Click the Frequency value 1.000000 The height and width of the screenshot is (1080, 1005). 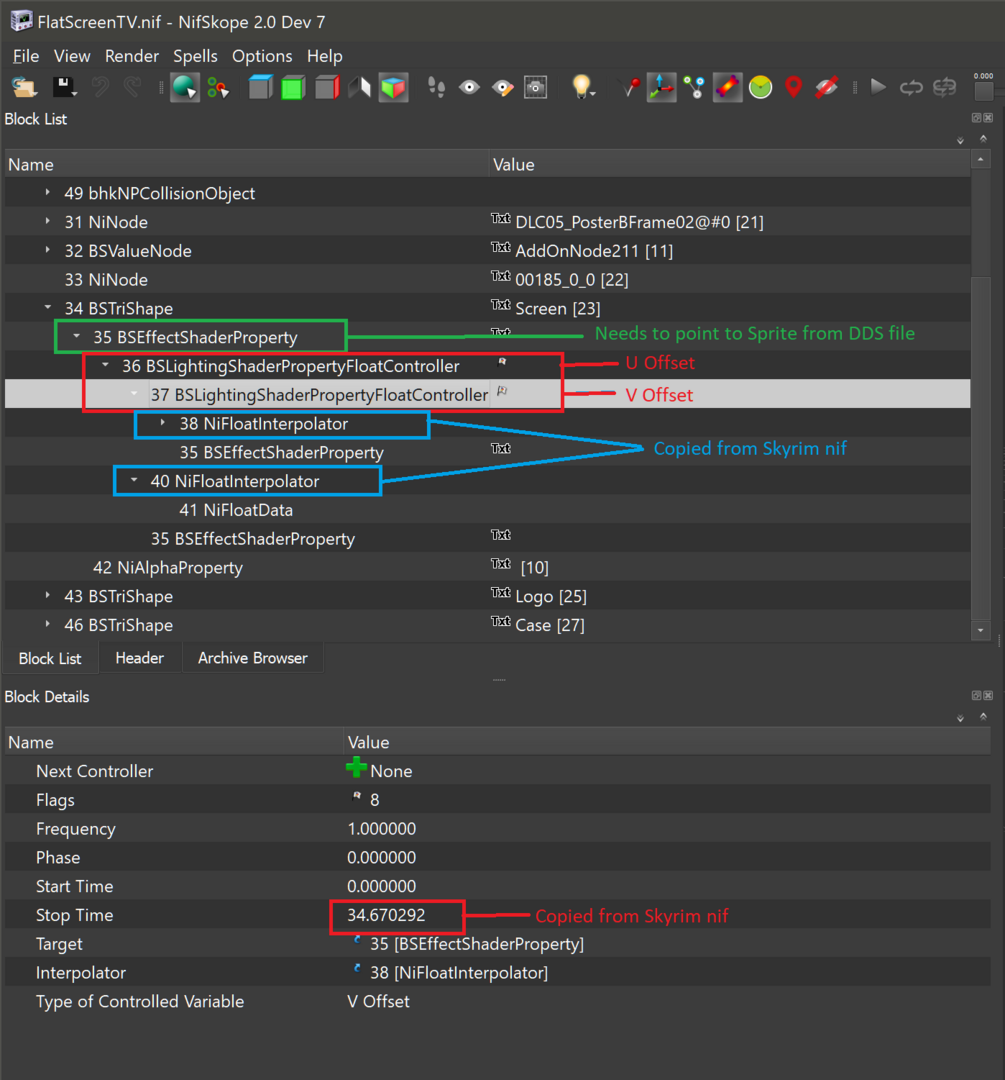pos(382,829)
